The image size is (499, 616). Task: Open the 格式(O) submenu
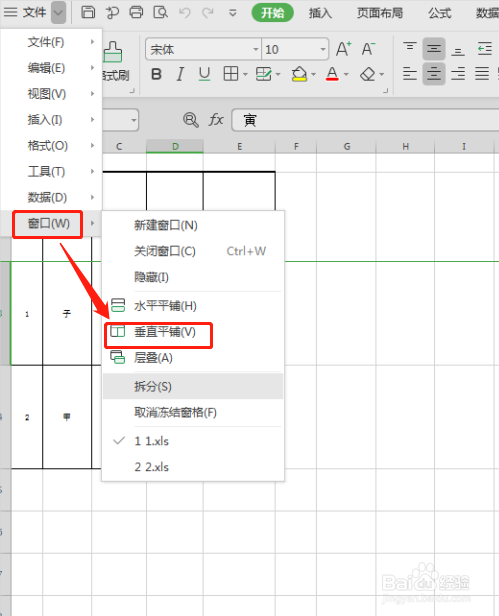click(x=51, y=146)
